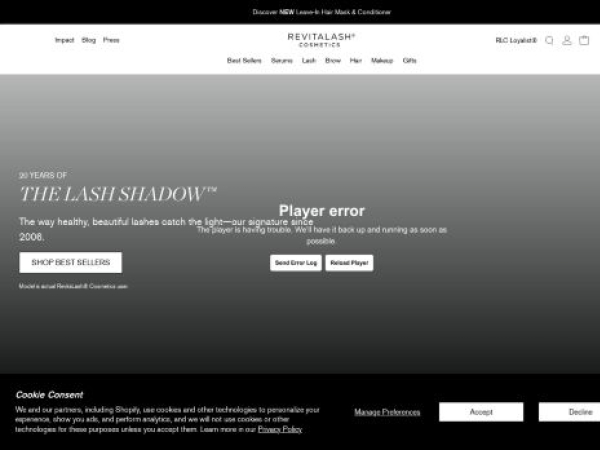Click Reload Player button
Viewport: 600px width, 450px height.
pyautogui.click(x=349, y=263)
